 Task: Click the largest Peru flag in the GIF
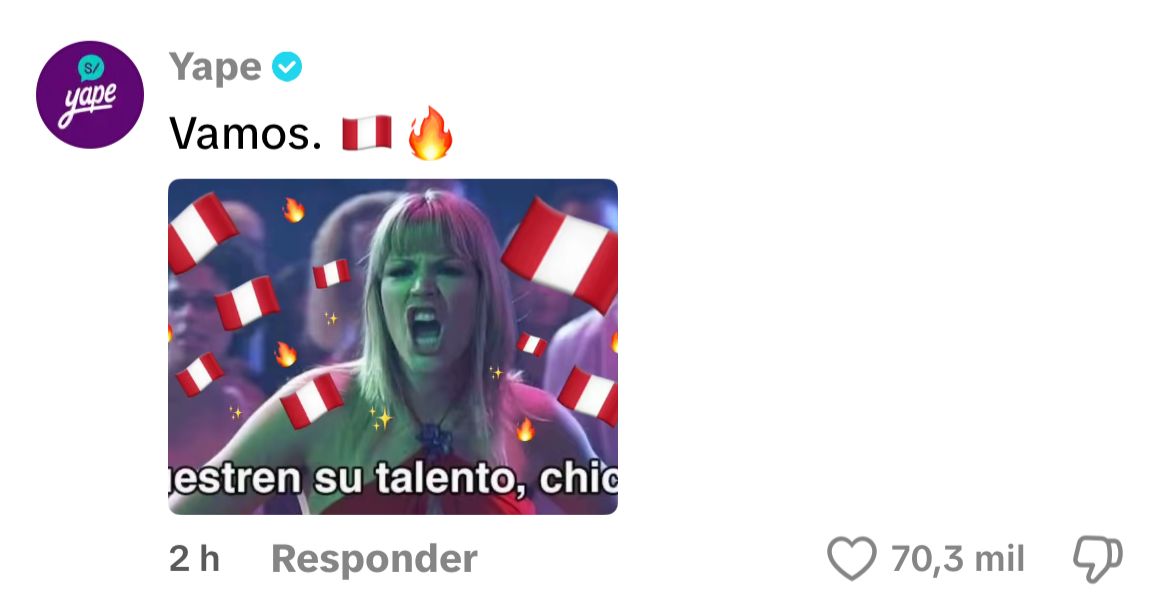click(561, 255)
